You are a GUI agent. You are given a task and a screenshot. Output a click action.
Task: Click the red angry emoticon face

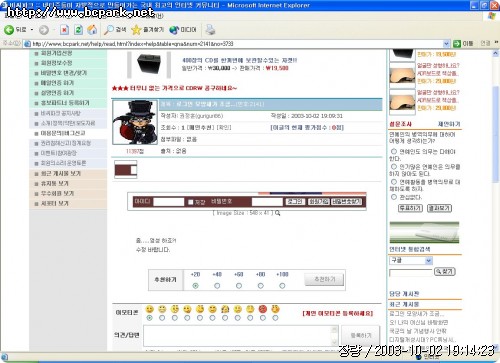263,309
